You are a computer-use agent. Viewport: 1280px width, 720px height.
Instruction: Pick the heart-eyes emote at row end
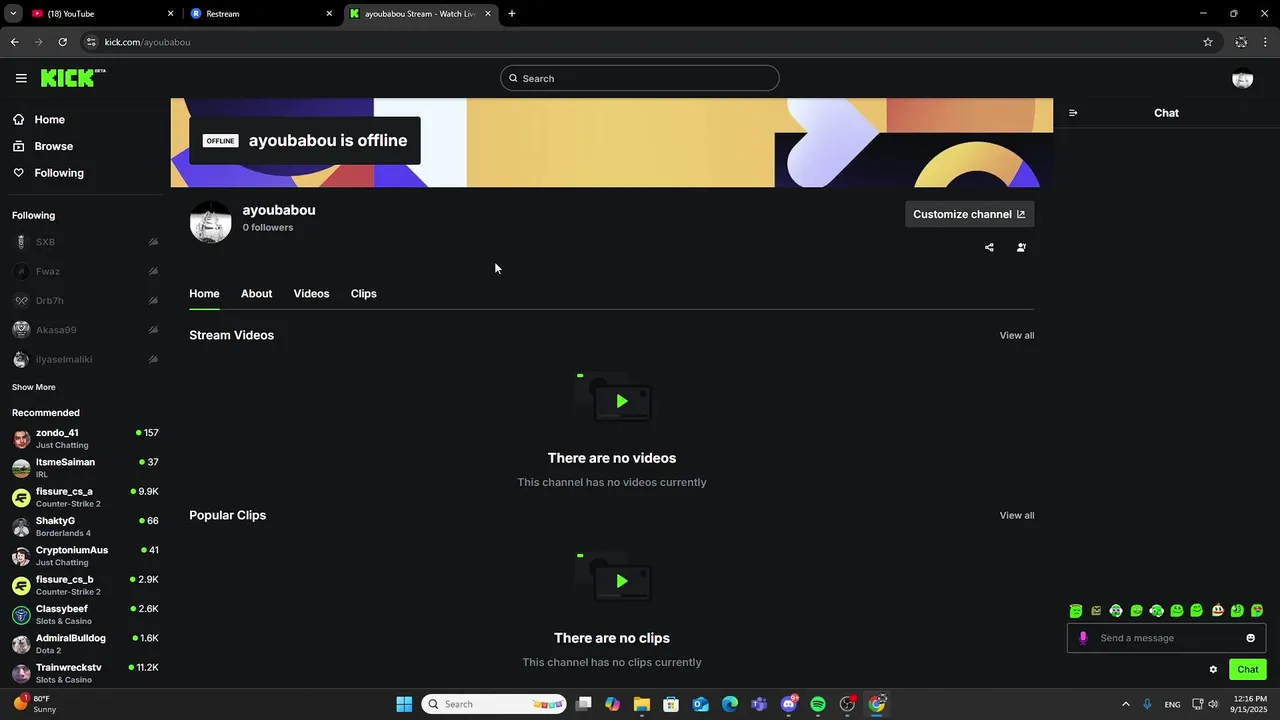pos(1257,611)
